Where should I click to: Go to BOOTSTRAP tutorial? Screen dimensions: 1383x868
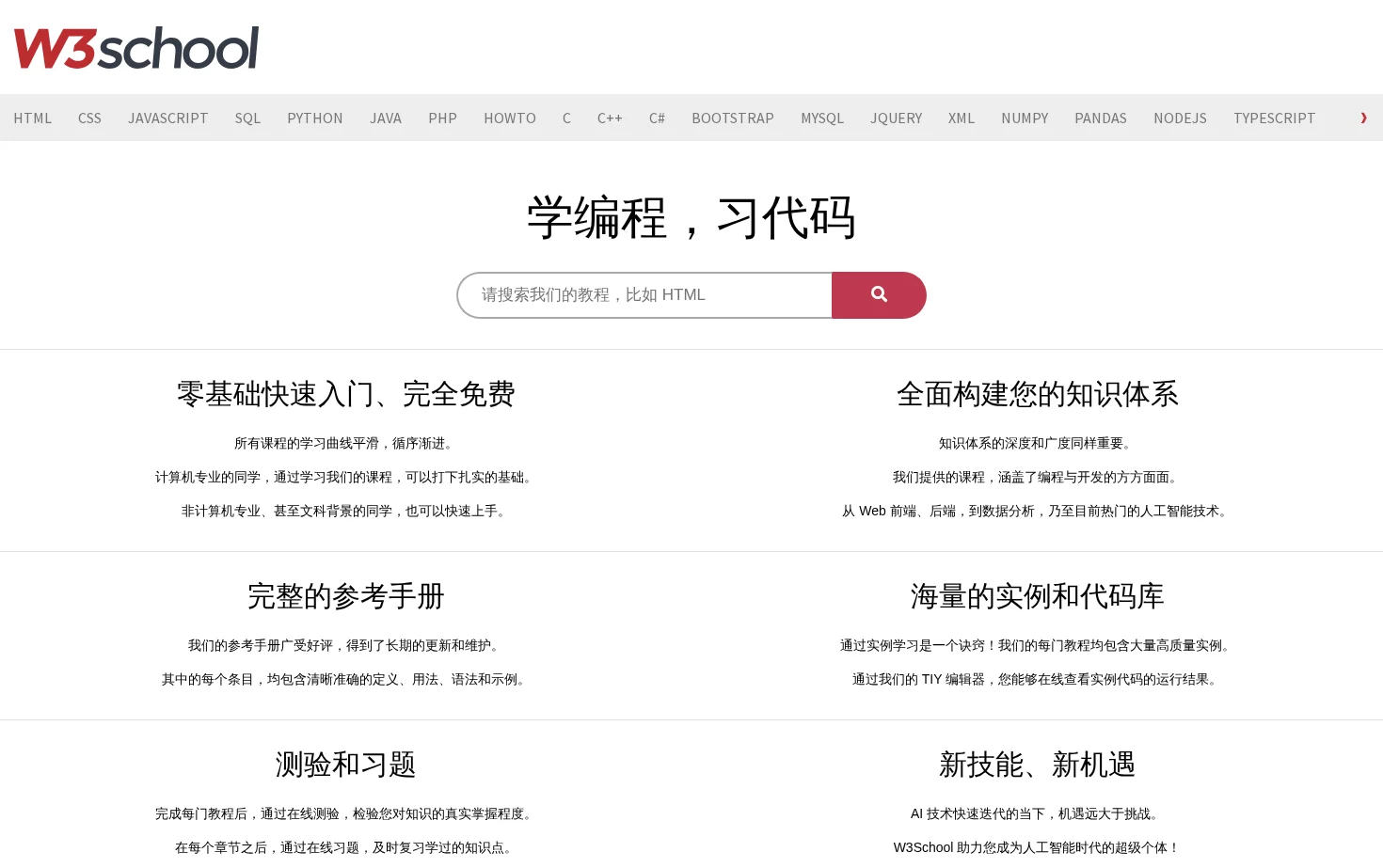733,118
